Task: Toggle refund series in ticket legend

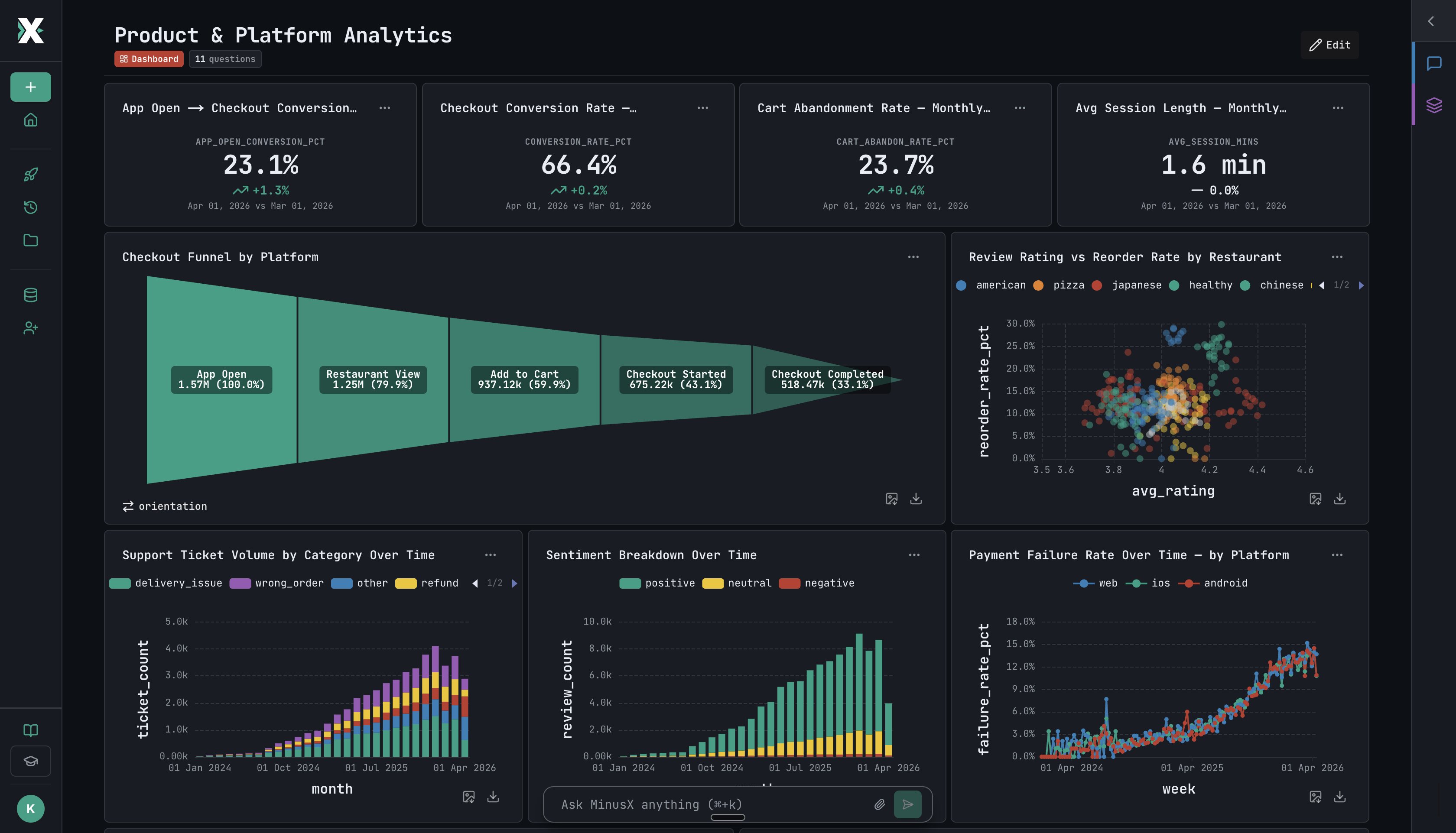Action: point(428,583)
